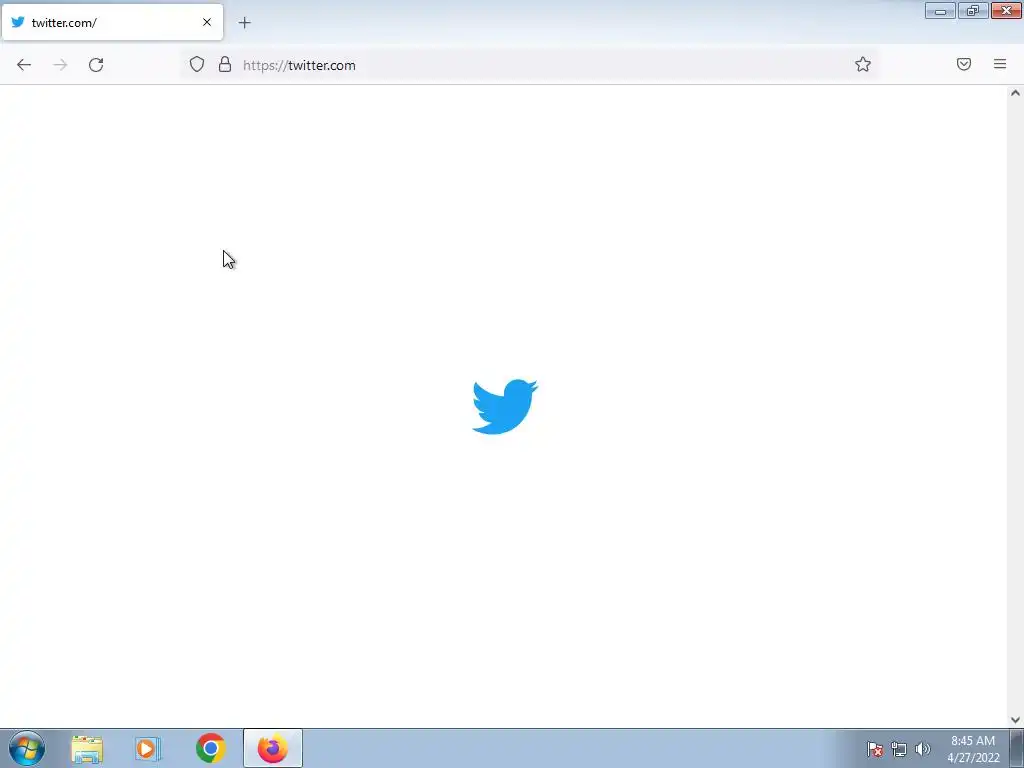Screen dimensions: 1024x768
Task: Open the volume speaker tray icon
Action: [x=923, y=749]
